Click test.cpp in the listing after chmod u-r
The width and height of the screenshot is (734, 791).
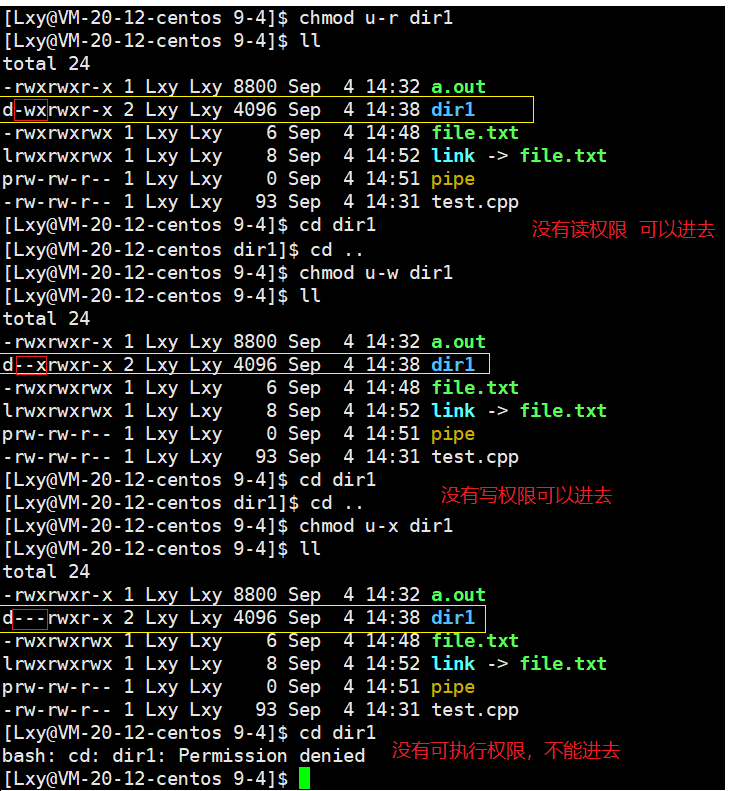(x=475, y=202)
